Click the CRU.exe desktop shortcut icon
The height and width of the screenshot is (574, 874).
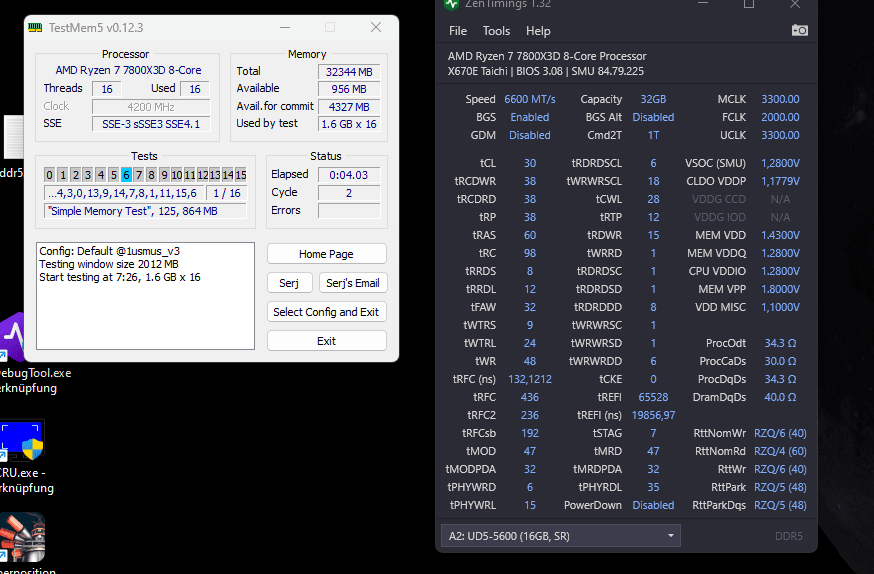coord(22,441)
